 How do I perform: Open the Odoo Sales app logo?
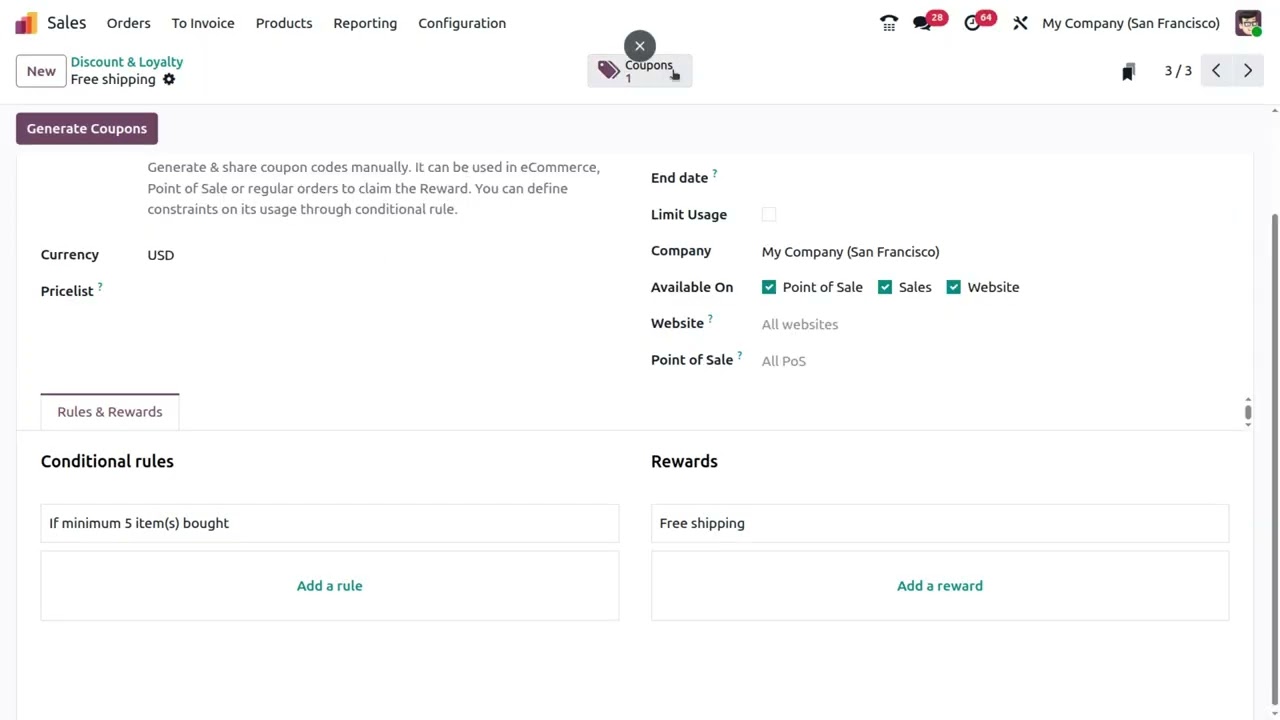pyautogui.click(x=26, y=23)
